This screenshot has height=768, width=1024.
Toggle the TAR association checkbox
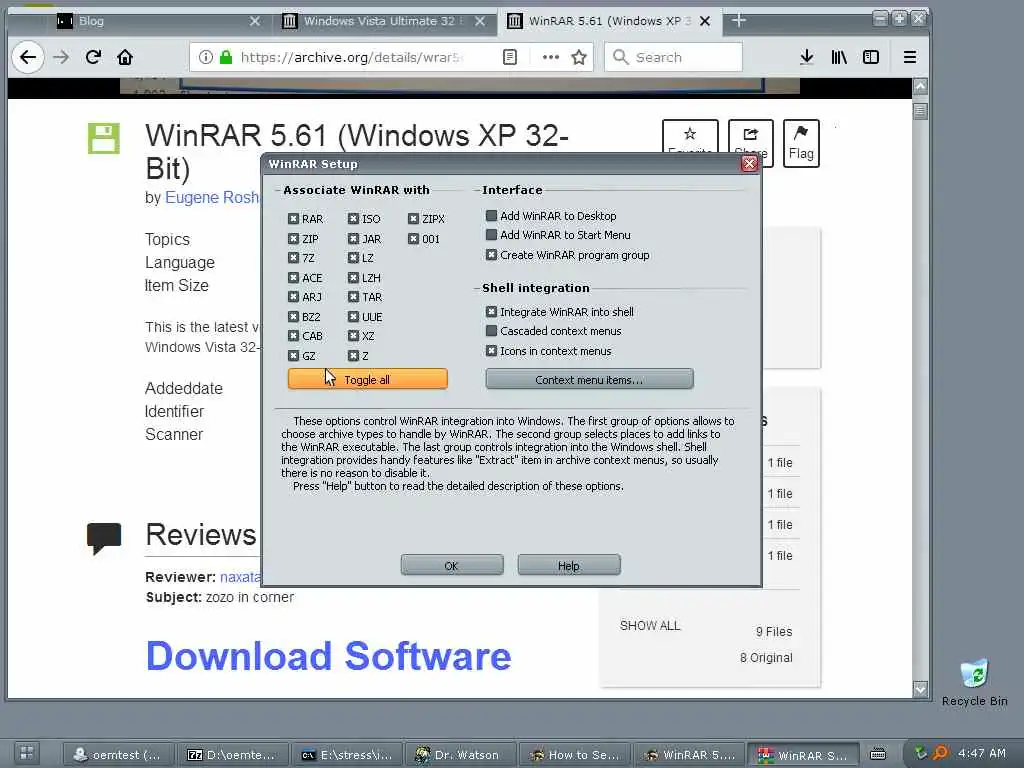[x=353, y=297]
